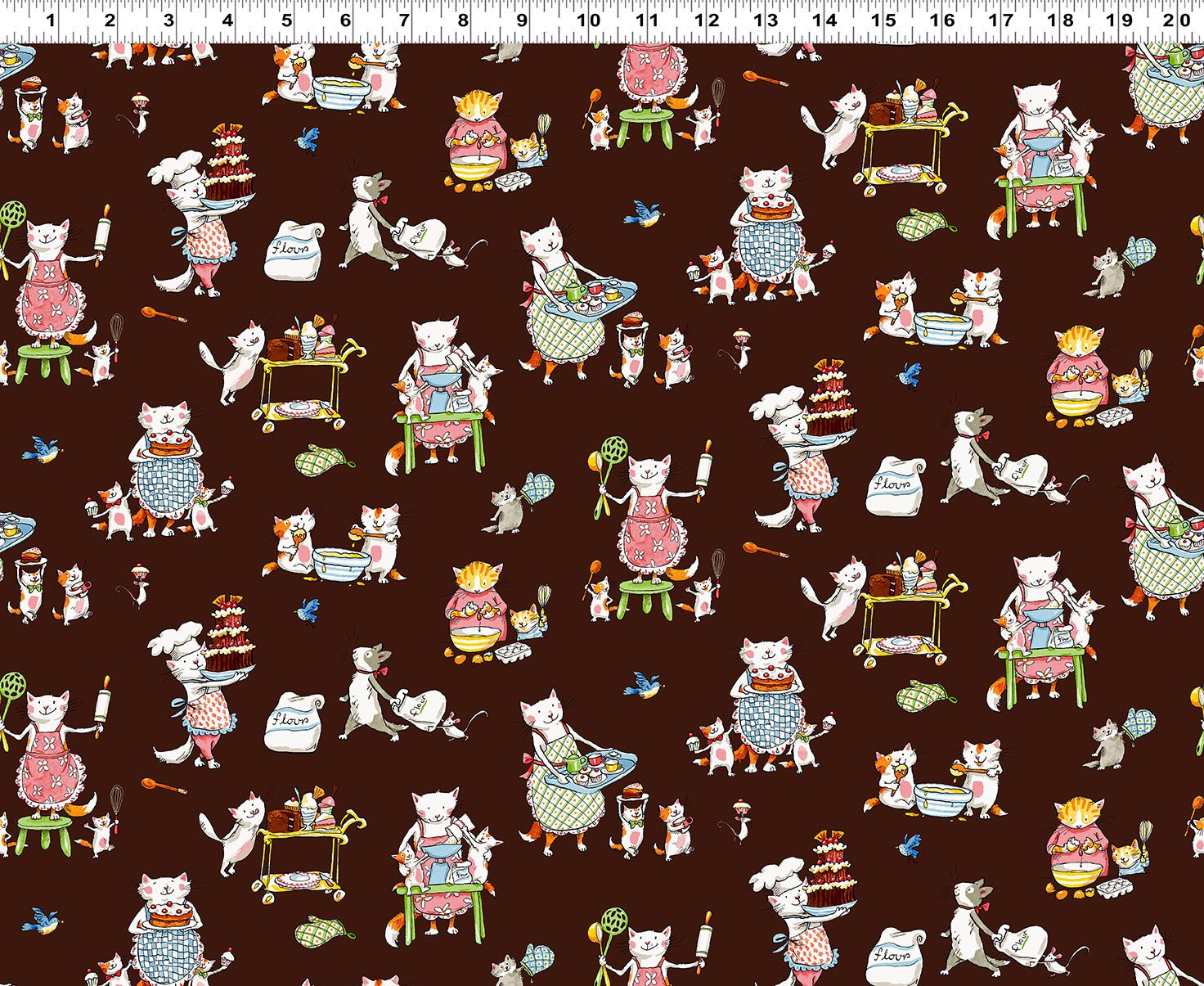The image size is (1204, 986).
Task: Click the number 15 on the ruler
Action: [x=883, y=20]
